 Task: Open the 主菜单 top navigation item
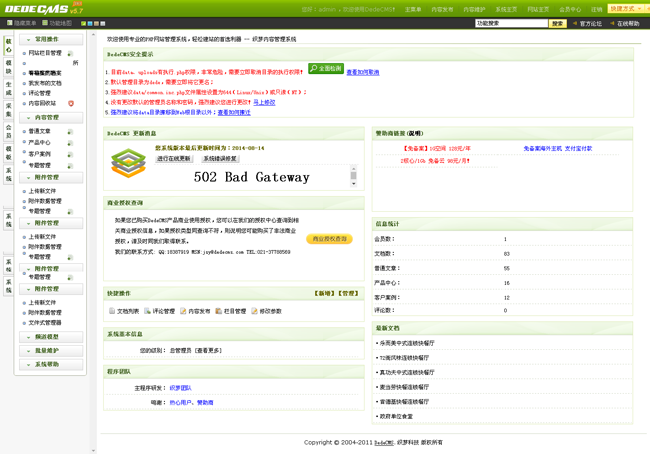(413, 9)
